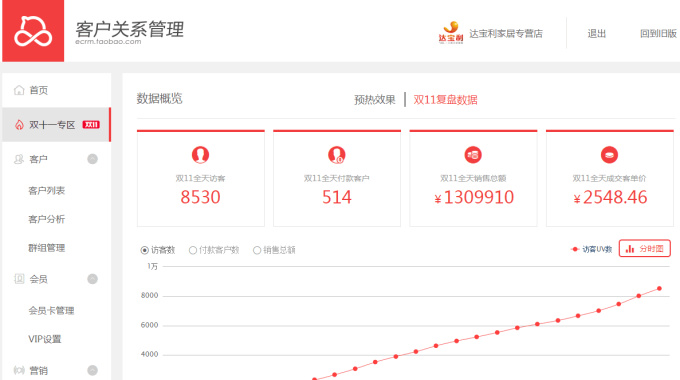Select the 访客数 radio button

coord(145,250)
